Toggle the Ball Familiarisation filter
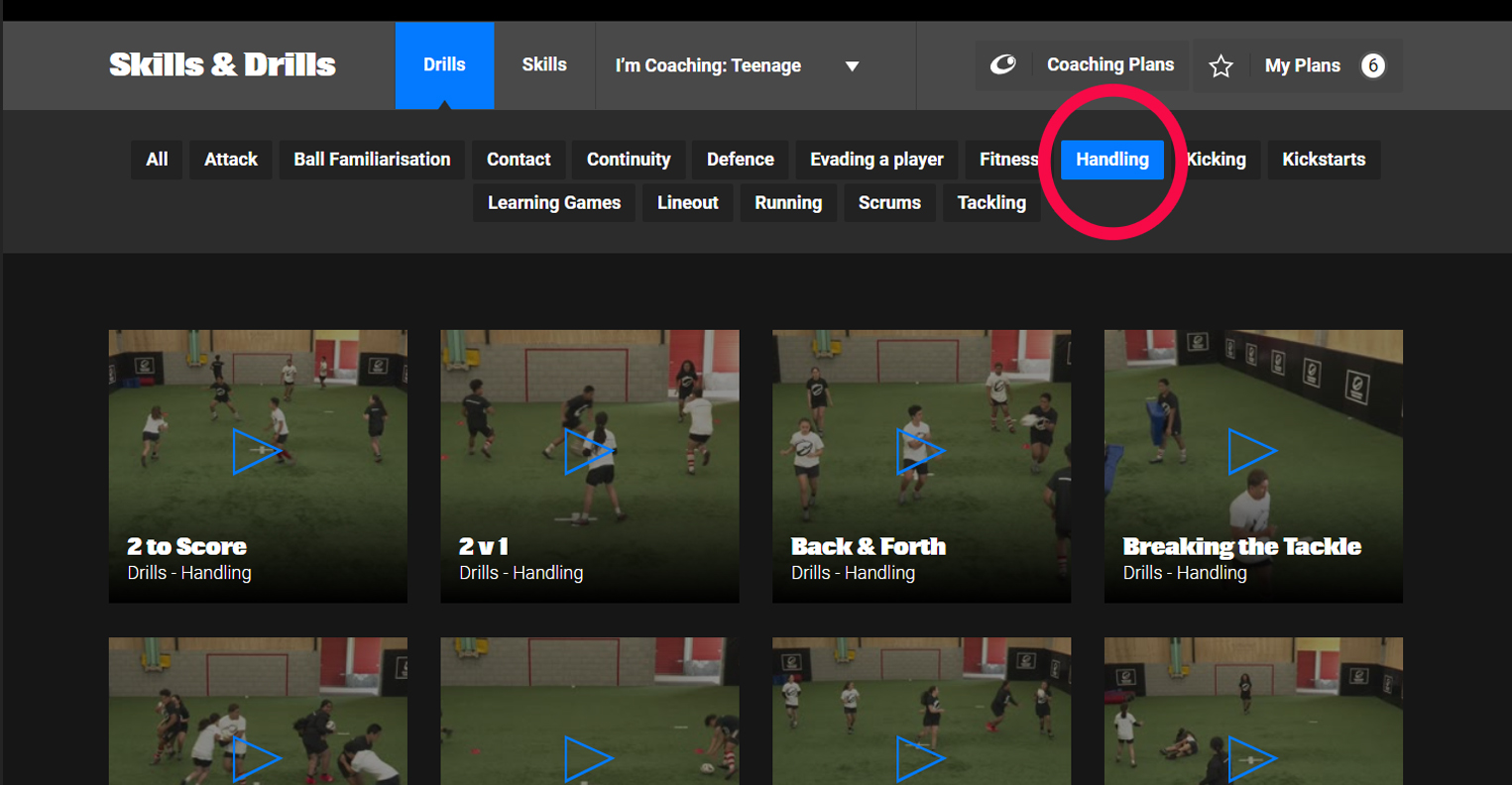The height and width of the screenshot is (785, 1512). coord(372,160)
